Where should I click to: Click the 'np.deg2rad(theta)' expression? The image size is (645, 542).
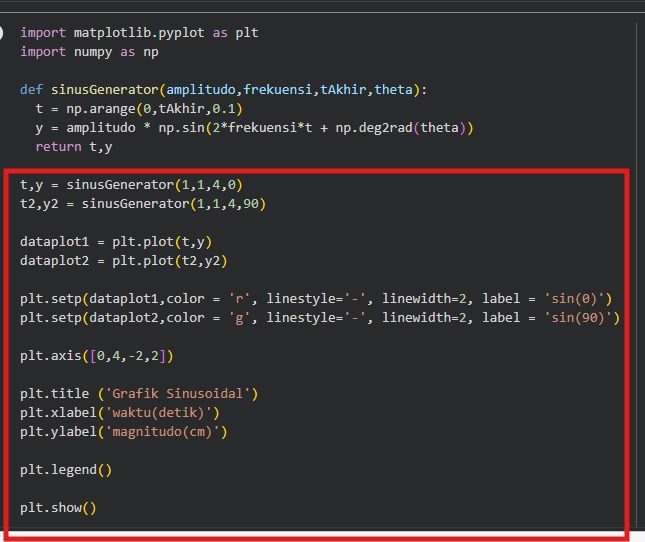pos(401,128)
